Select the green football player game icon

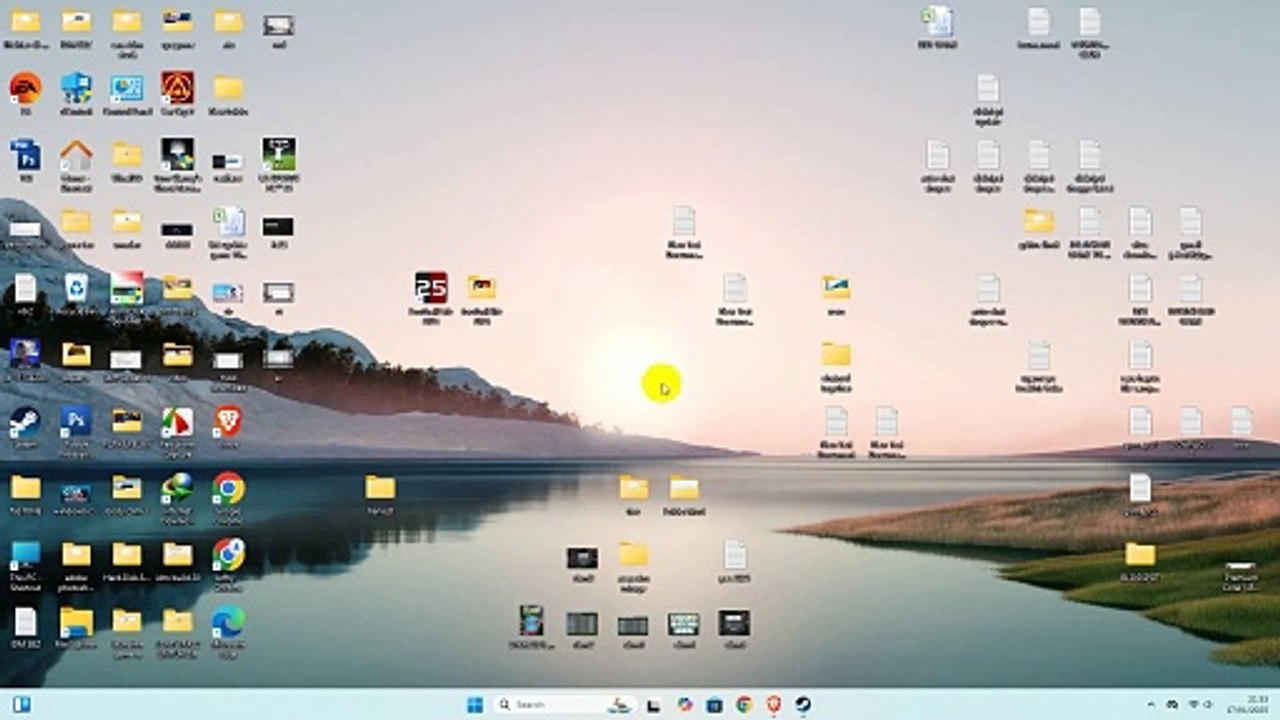click(x=279, y=154)
